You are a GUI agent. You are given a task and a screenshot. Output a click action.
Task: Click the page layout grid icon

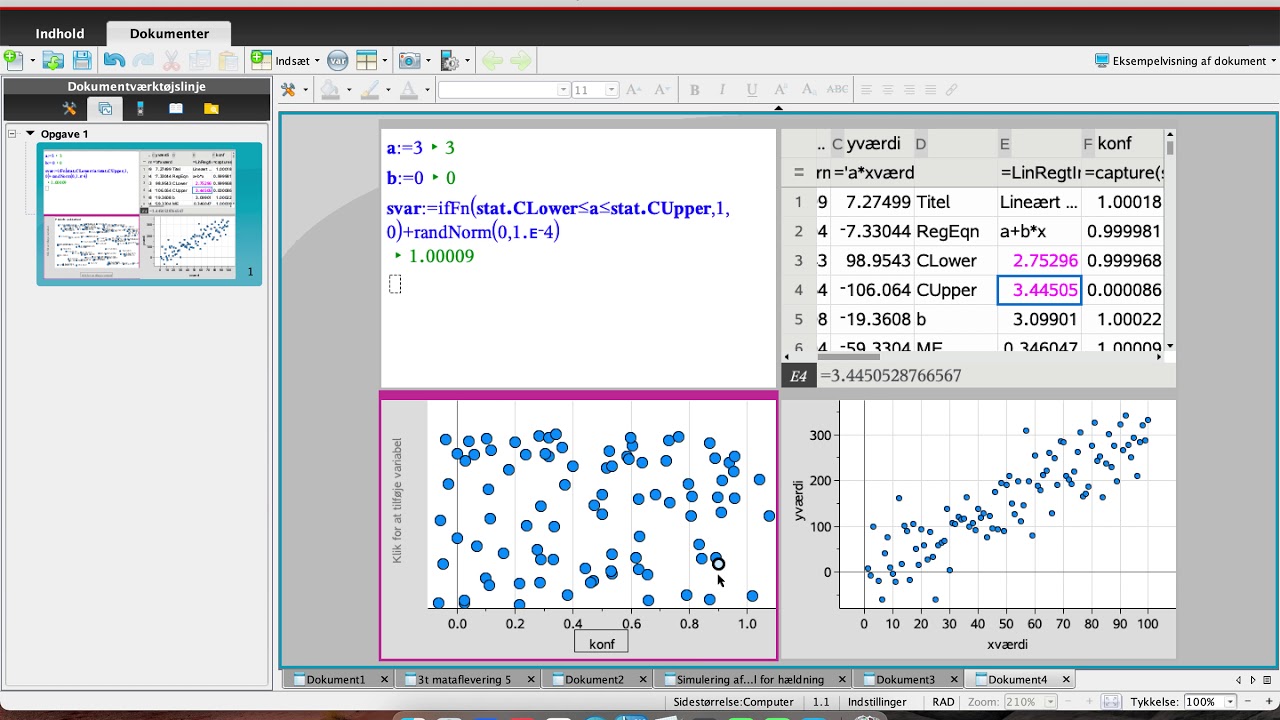click(x=366, y=60)
